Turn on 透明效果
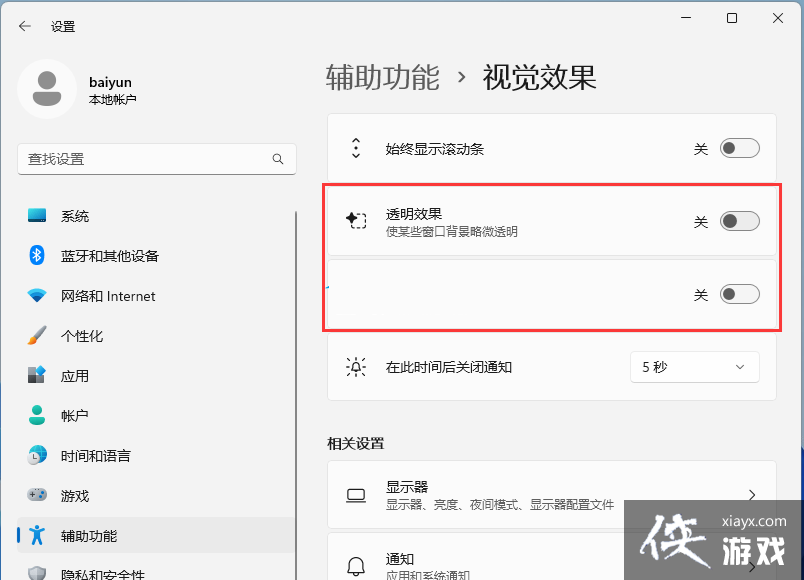The width and height of the screenshot is (804, 580). 740,221
